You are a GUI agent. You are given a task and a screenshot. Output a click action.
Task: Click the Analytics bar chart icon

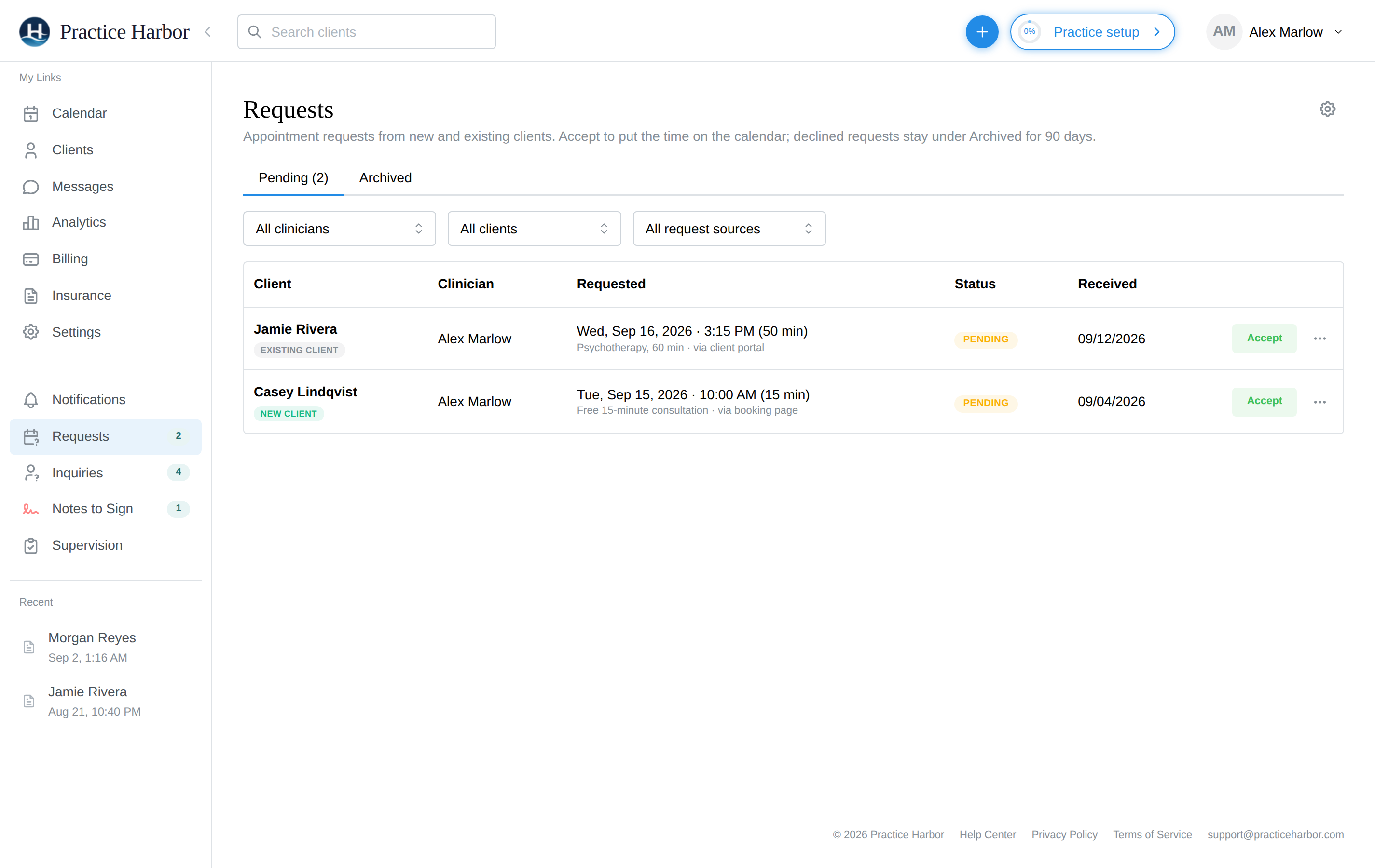point(31,223)
